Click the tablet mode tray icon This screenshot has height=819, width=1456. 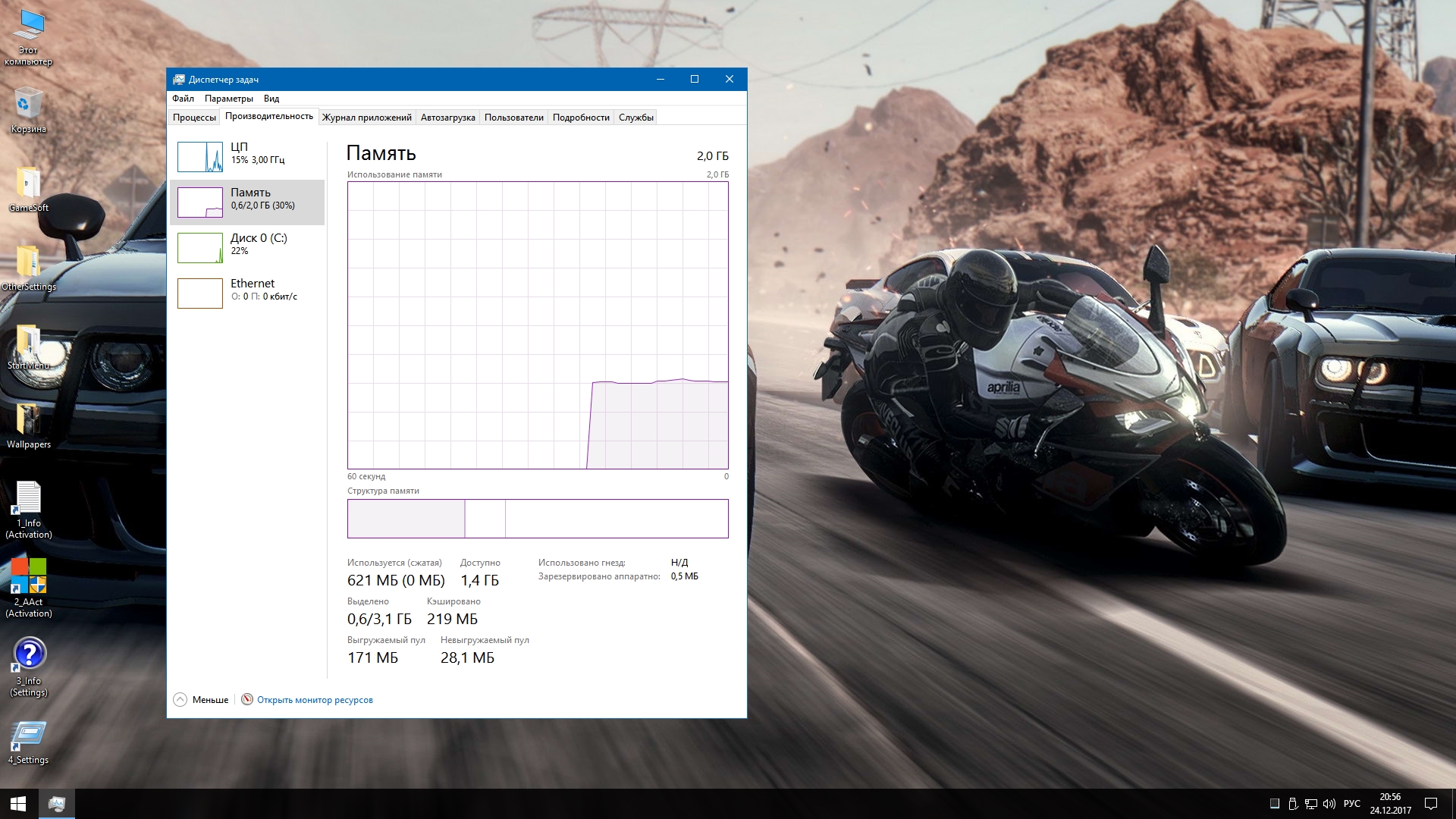[1275, 804]
